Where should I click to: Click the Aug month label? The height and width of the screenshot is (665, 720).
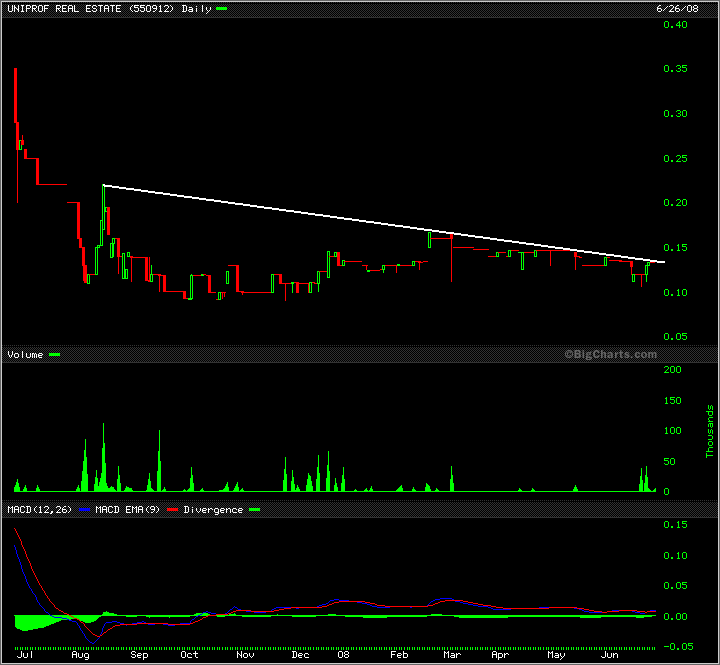pos(80,654)
